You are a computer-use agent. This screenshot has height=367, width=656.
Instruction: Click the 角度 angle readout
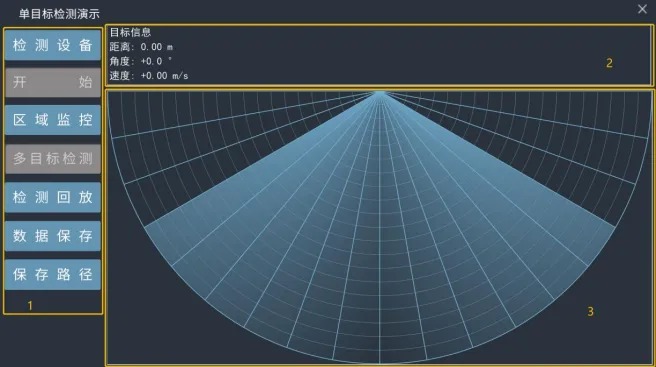coord(140,61)
